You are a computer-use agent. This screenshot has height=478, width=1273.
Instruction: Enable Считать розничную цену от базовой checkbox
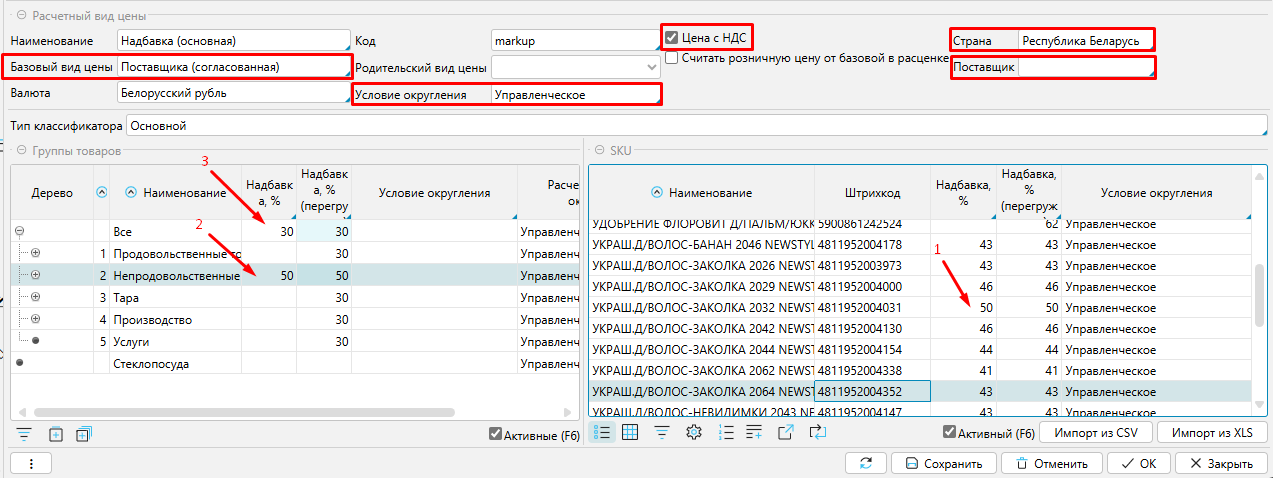click(672, 59)
